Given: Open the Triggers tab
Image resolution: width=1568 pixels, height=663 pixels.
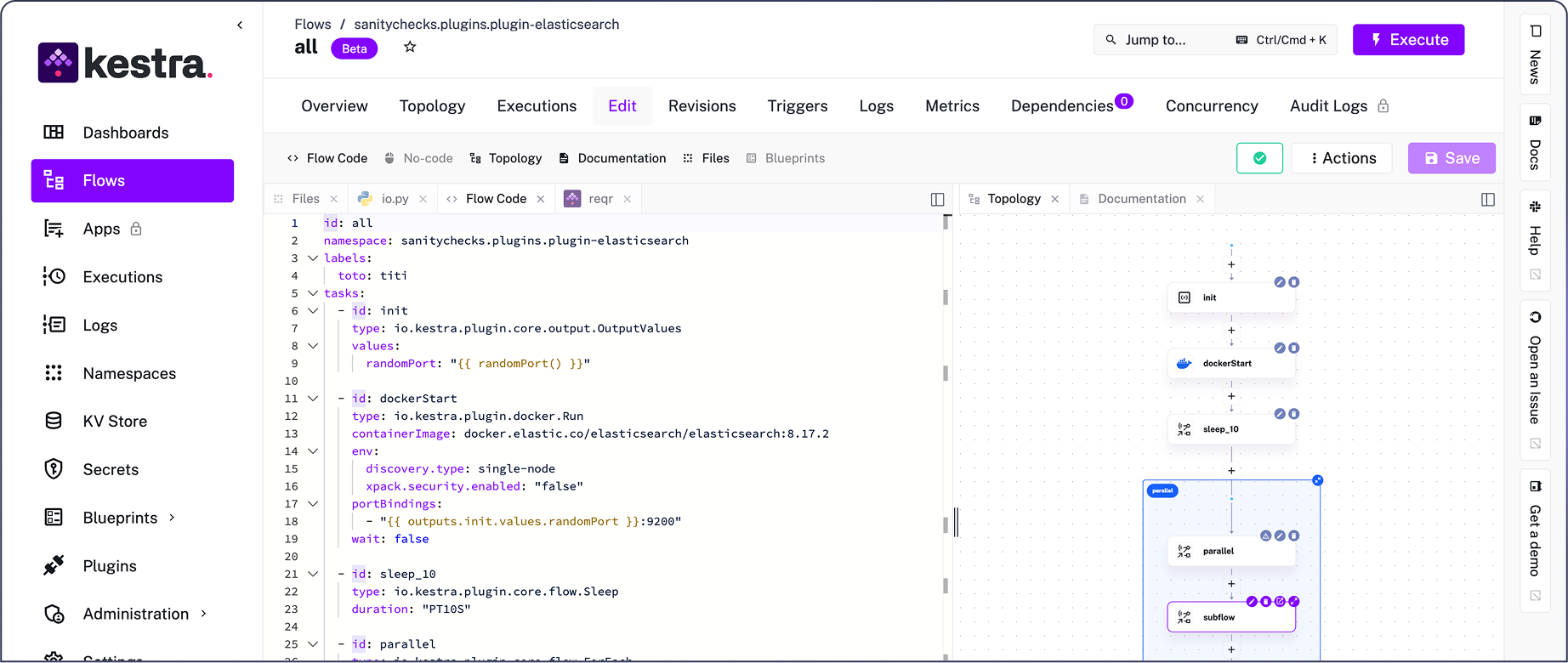Looking at the screenshot, I should [x=797, y=106].
